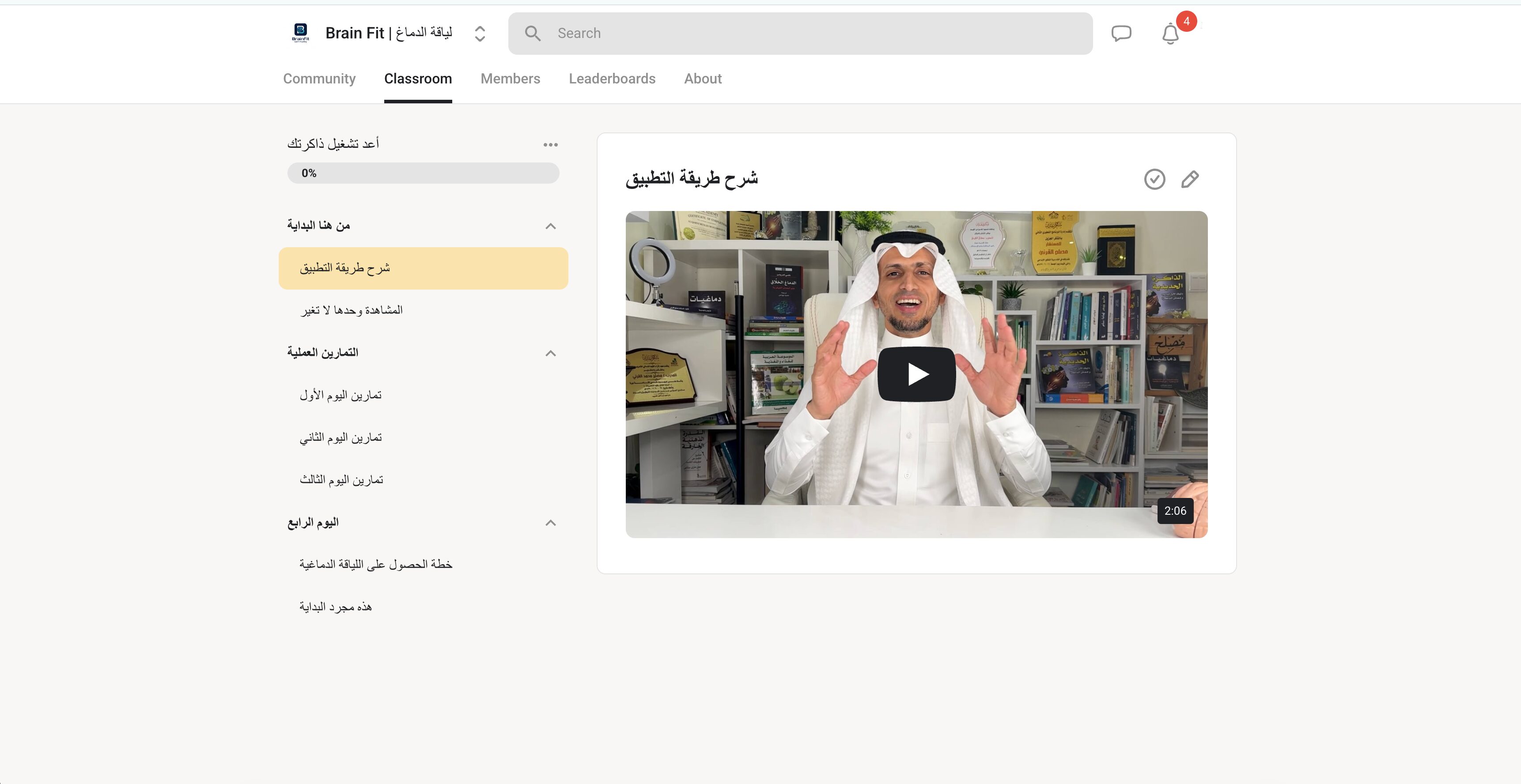Open the Leaderboards tab
The image size is (1521, 784).
coord(612,79)
